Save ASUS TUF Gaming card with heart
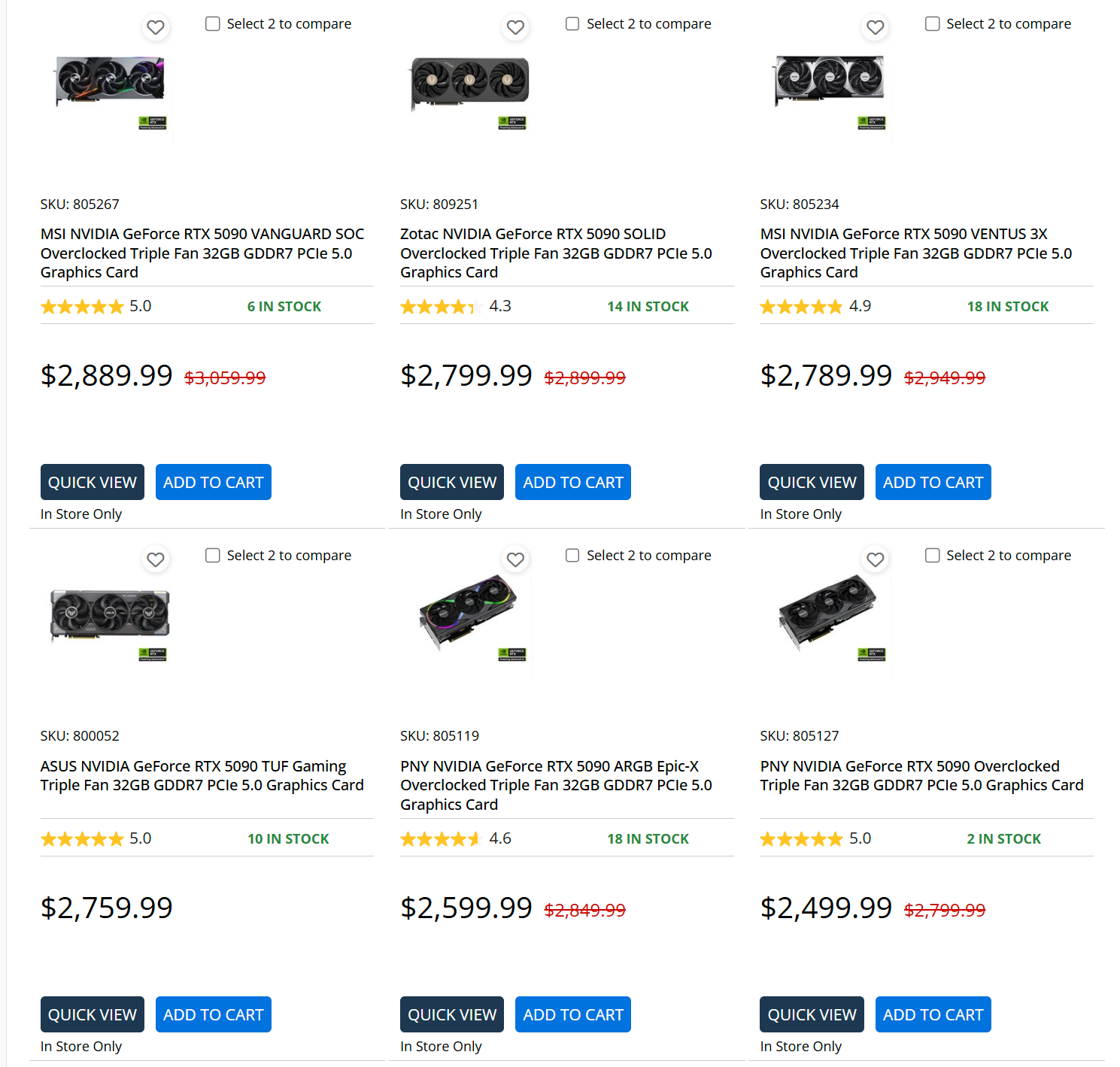The image size is (1120, 1067). 156,559
